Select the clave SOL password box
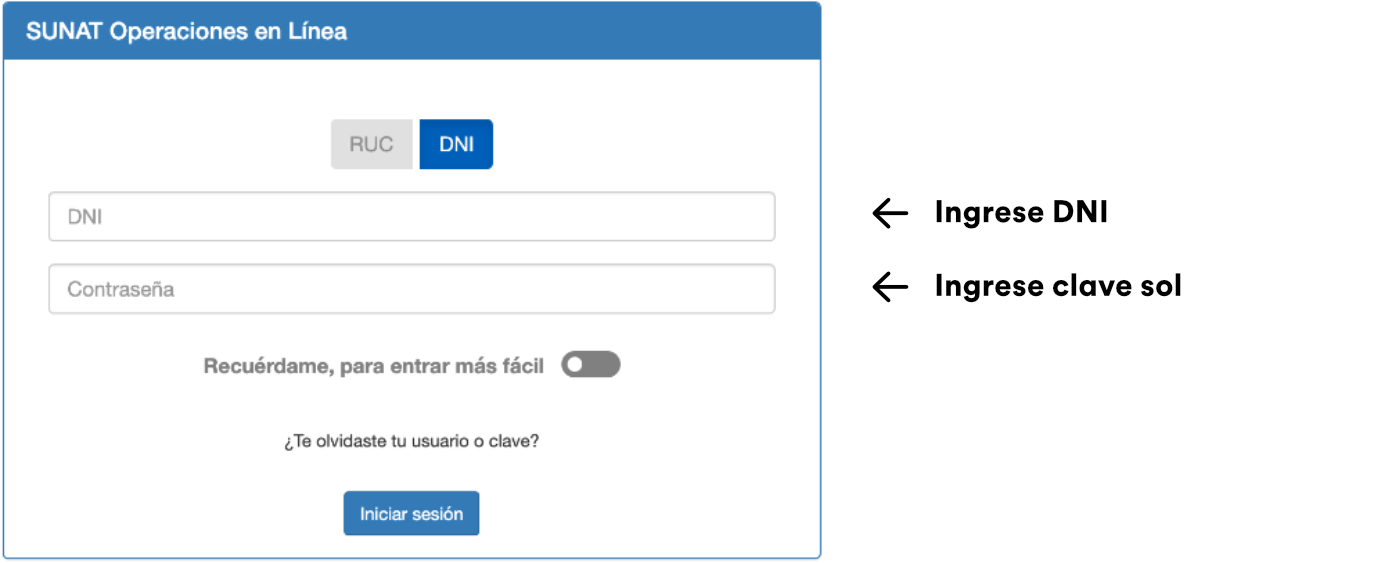This screenshot has height=563, width=1398. pyautogui.click(x=411, y=289)
